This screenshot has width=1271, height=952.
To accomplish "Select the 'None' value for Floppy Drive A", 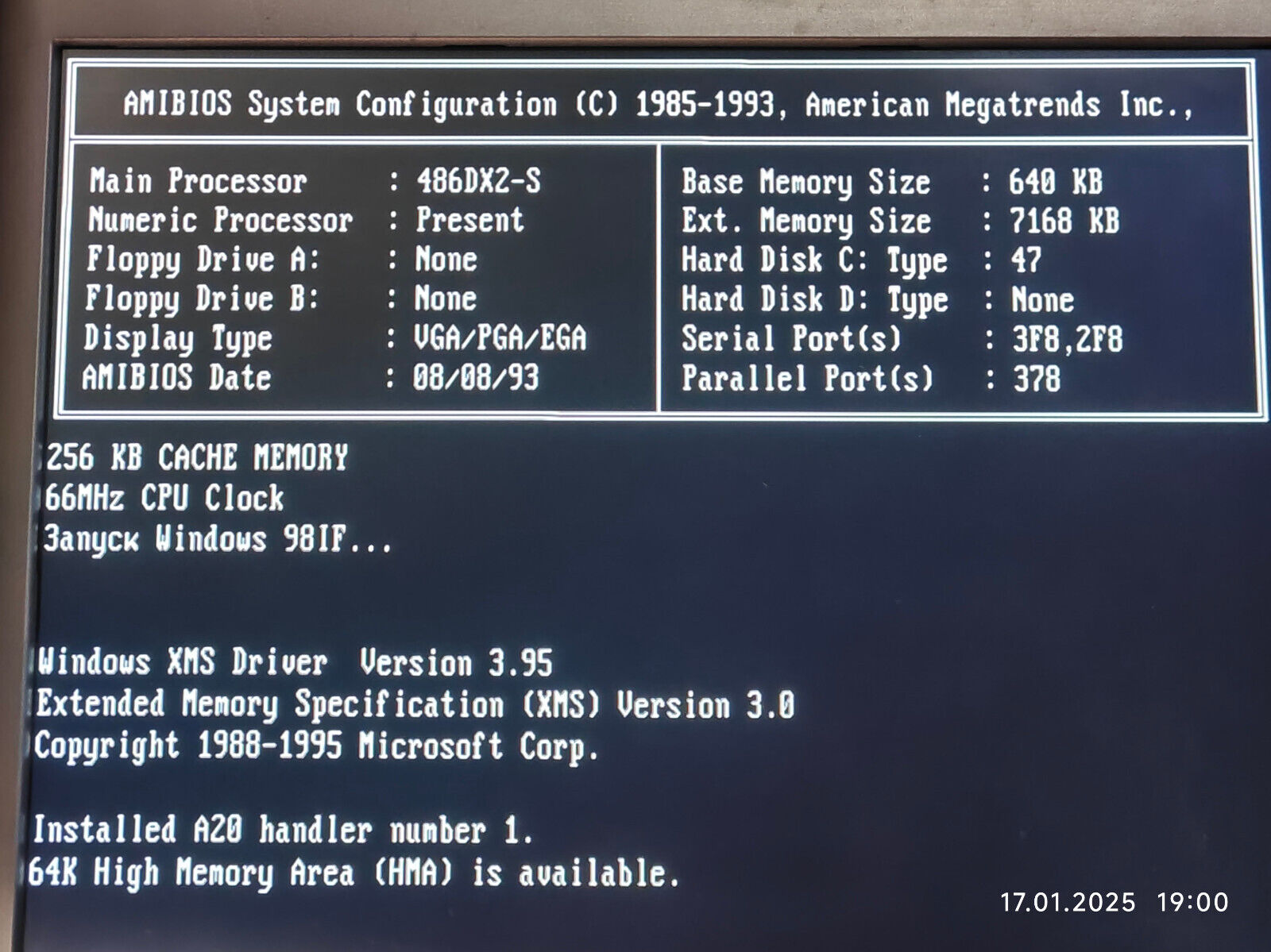I will (446, 259).
